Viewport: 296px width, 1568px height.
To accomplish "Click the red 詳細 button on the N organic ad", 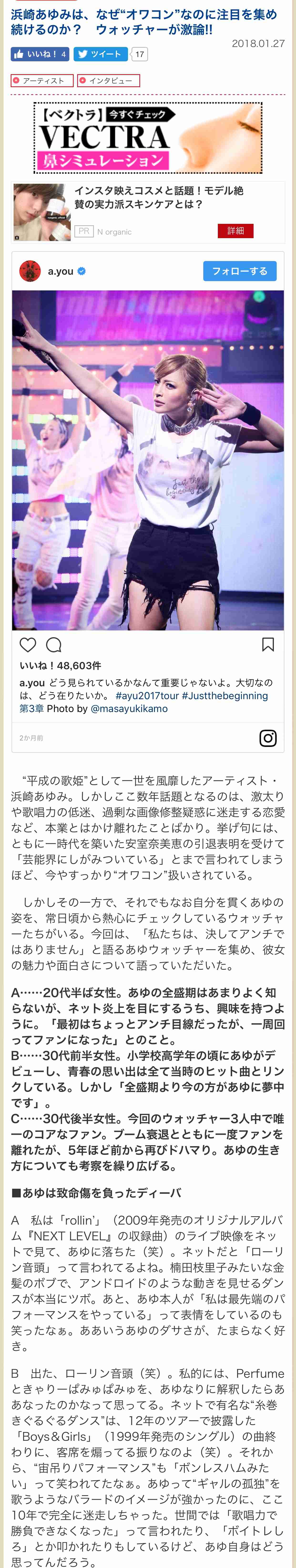I will pyautogui.click(x=235, y=231).
